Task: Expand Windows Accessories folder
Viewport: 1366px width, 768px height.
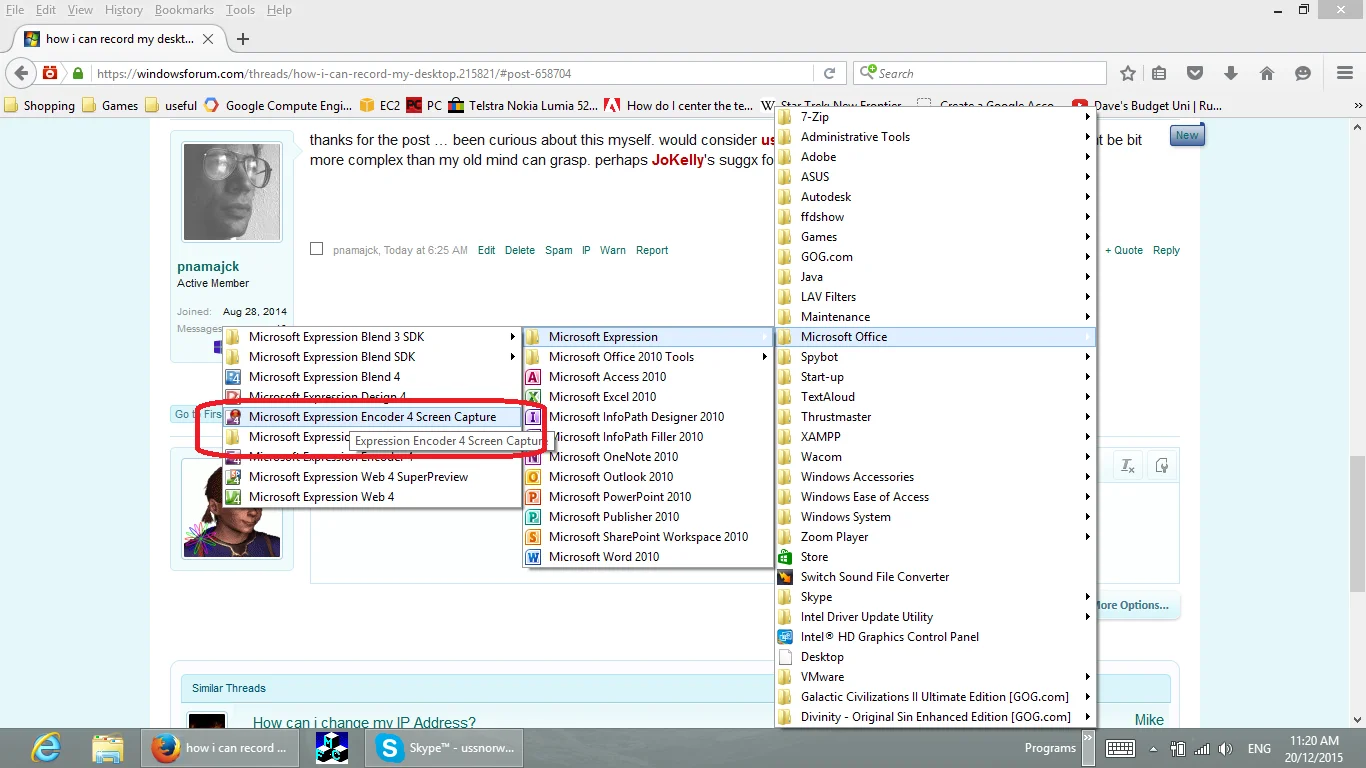Action: coord(936,477)
